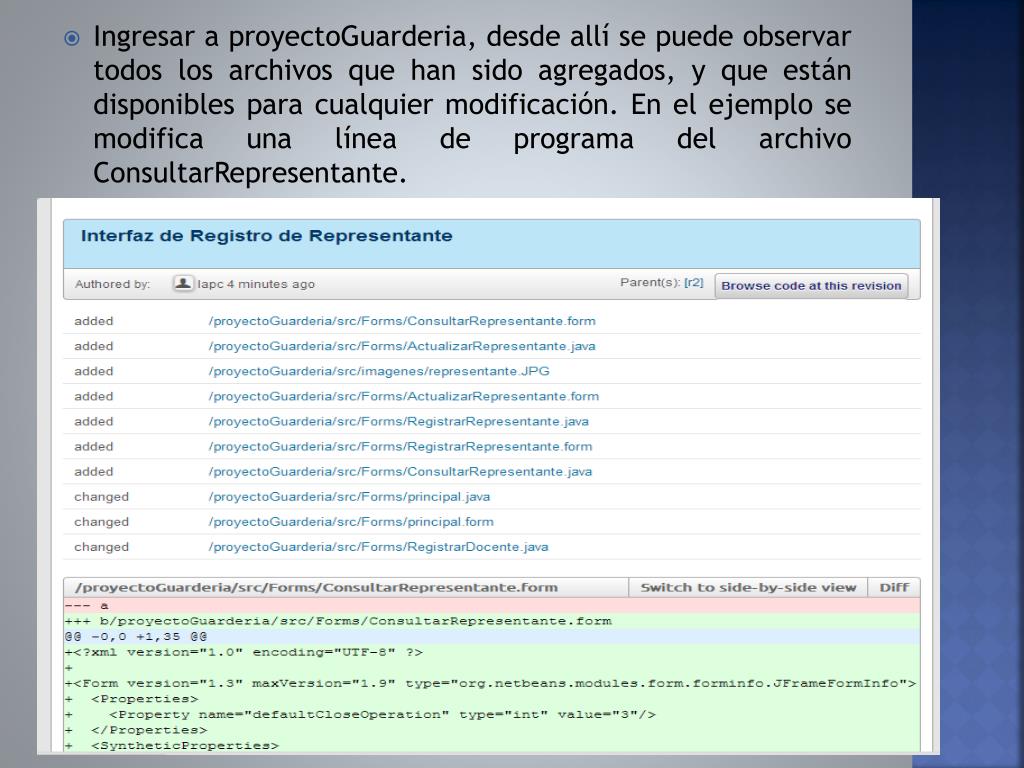Click the Diff button in diff header
The image size is (1024, 768).
(x=894, y=588)
